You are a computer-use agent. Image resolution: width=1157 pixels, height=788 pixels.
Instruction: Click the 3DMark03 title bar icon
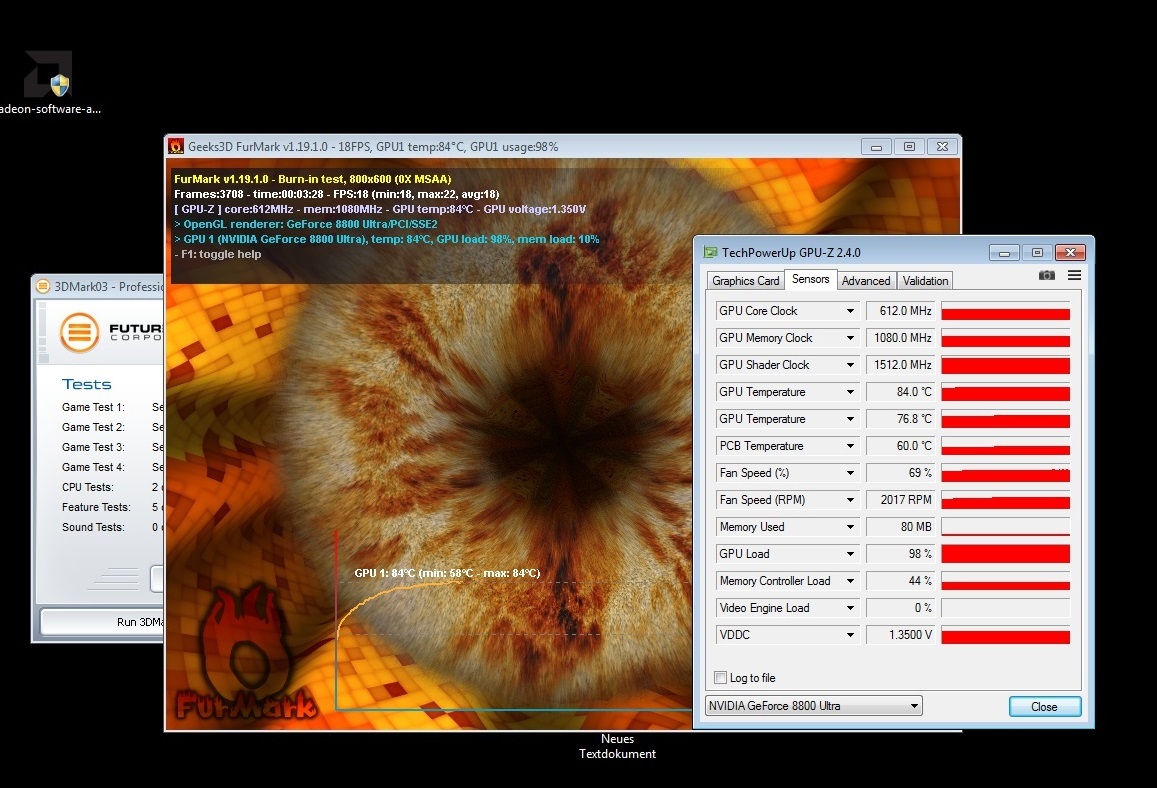click(43, 286)
